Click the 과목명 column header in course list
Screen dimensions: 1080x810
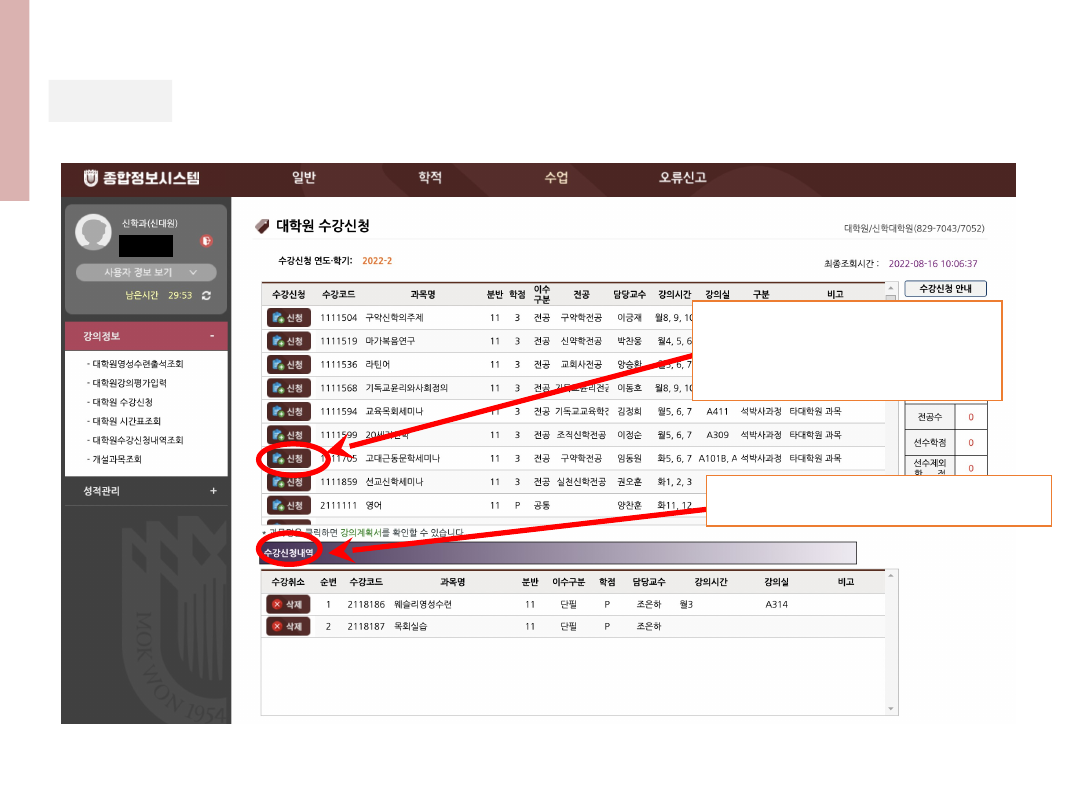click(423, 294)
